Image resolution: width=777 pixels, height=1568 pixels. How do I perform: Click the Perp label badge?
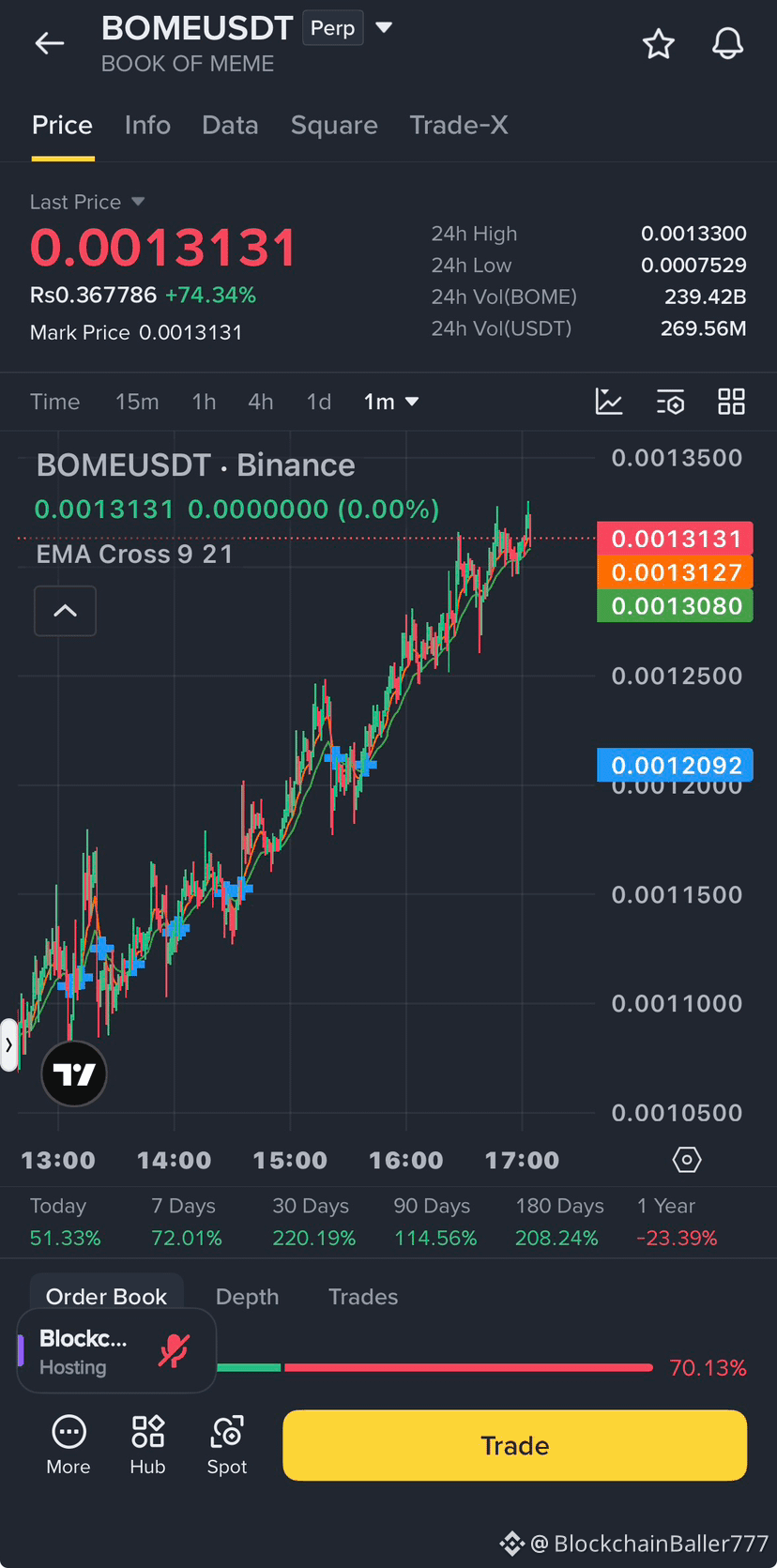click(x=332, y=28)
